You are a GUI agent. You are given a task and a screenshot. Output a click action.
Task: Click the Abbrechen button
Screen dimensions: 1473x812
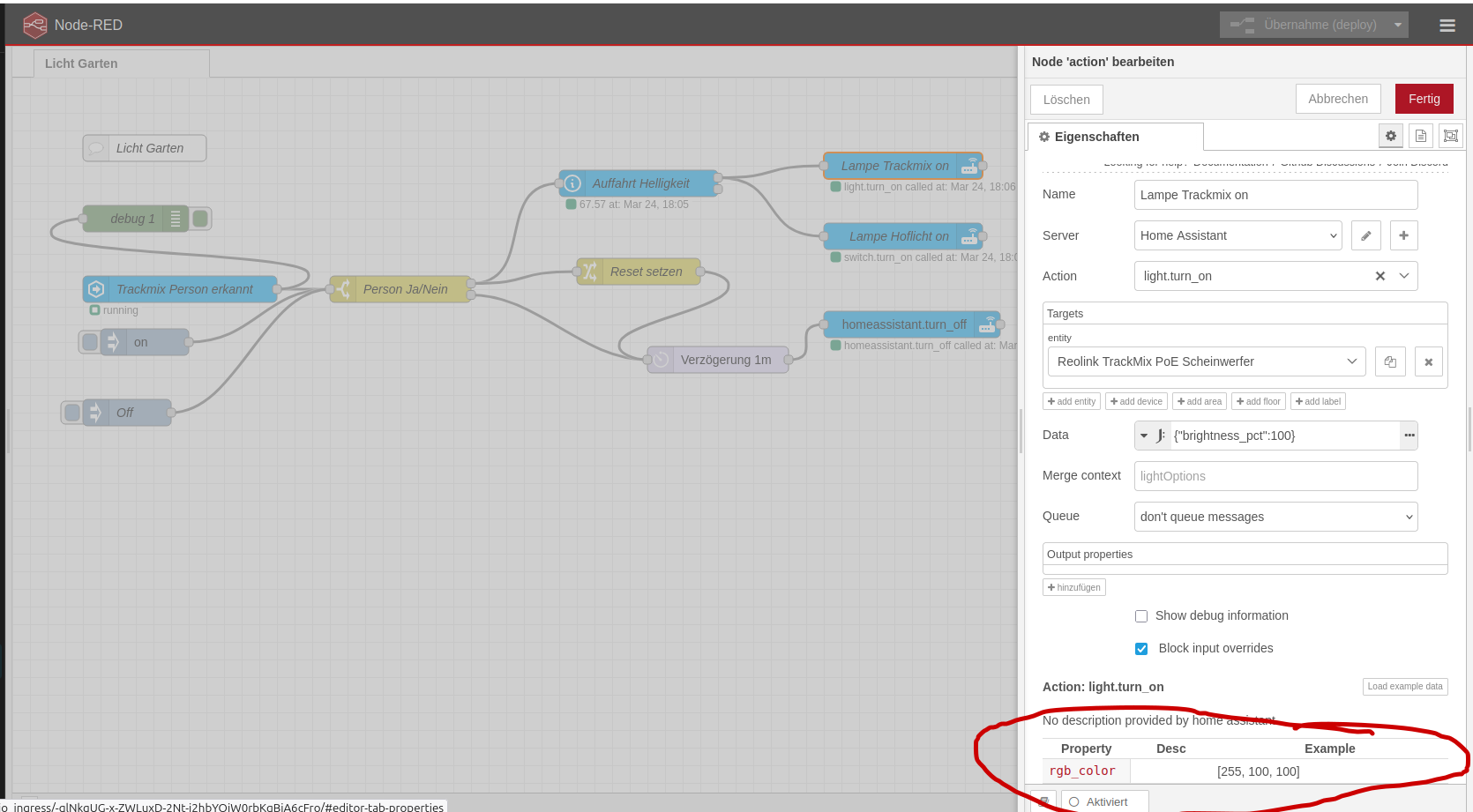pyautogui.click(x=1337, y=99)
